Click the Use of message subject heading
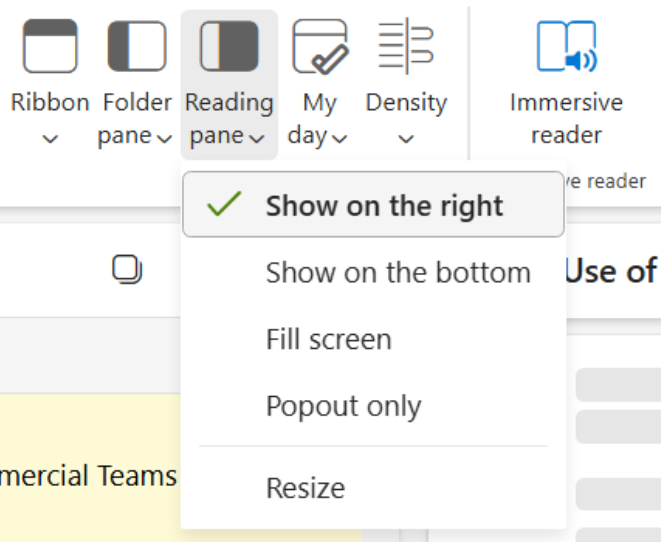Viewport: 661px width, 542px height. coord(612,271)
